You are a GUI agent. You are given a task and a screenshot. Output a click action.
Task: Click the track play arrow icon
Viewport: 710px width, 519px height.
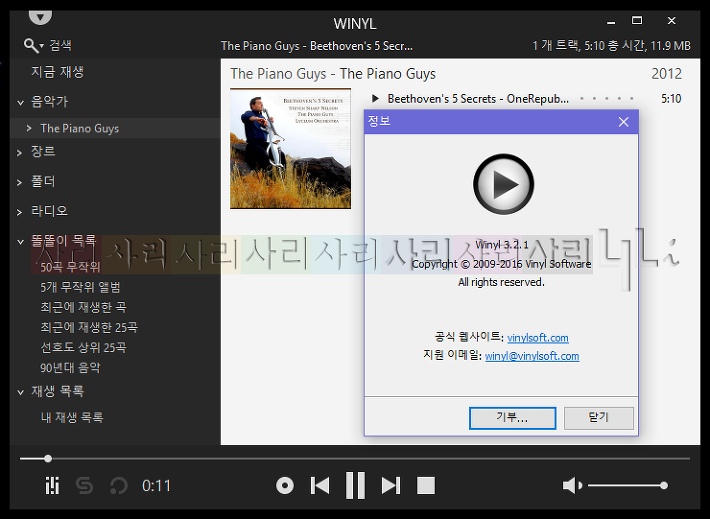tap(375, 98)
